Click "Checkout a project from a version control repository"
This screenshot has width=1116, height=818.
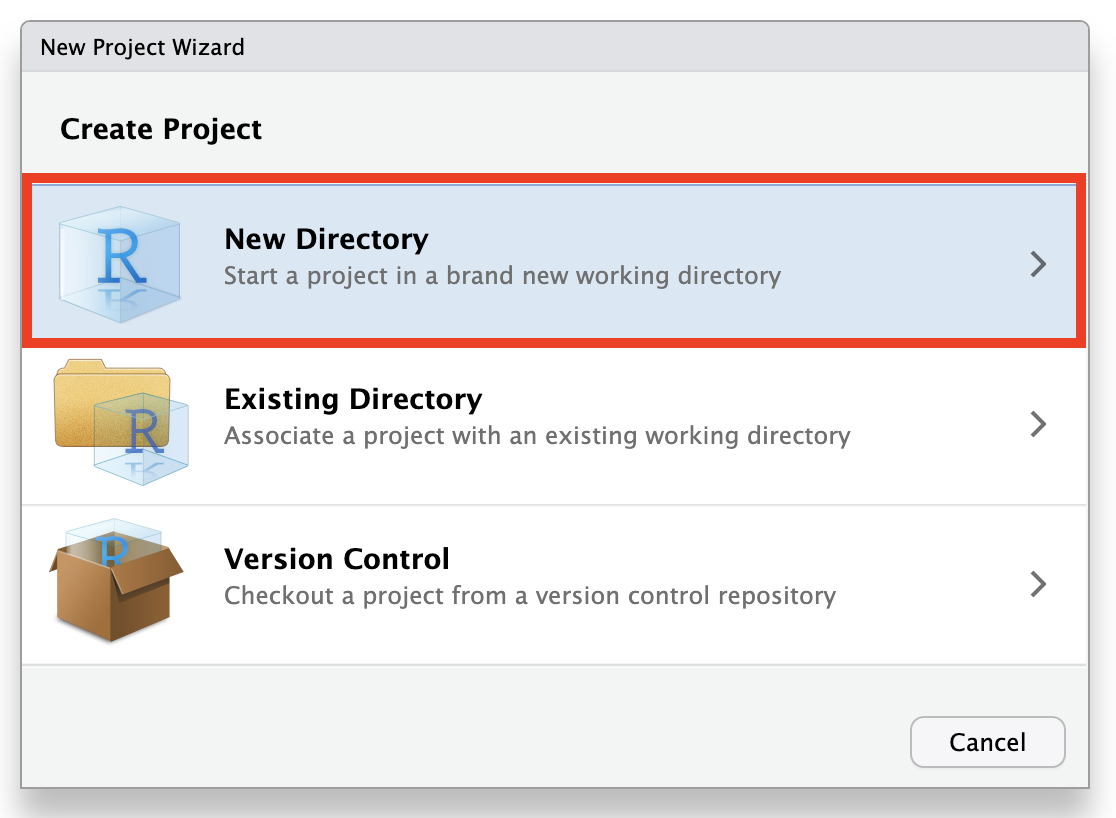530,596
